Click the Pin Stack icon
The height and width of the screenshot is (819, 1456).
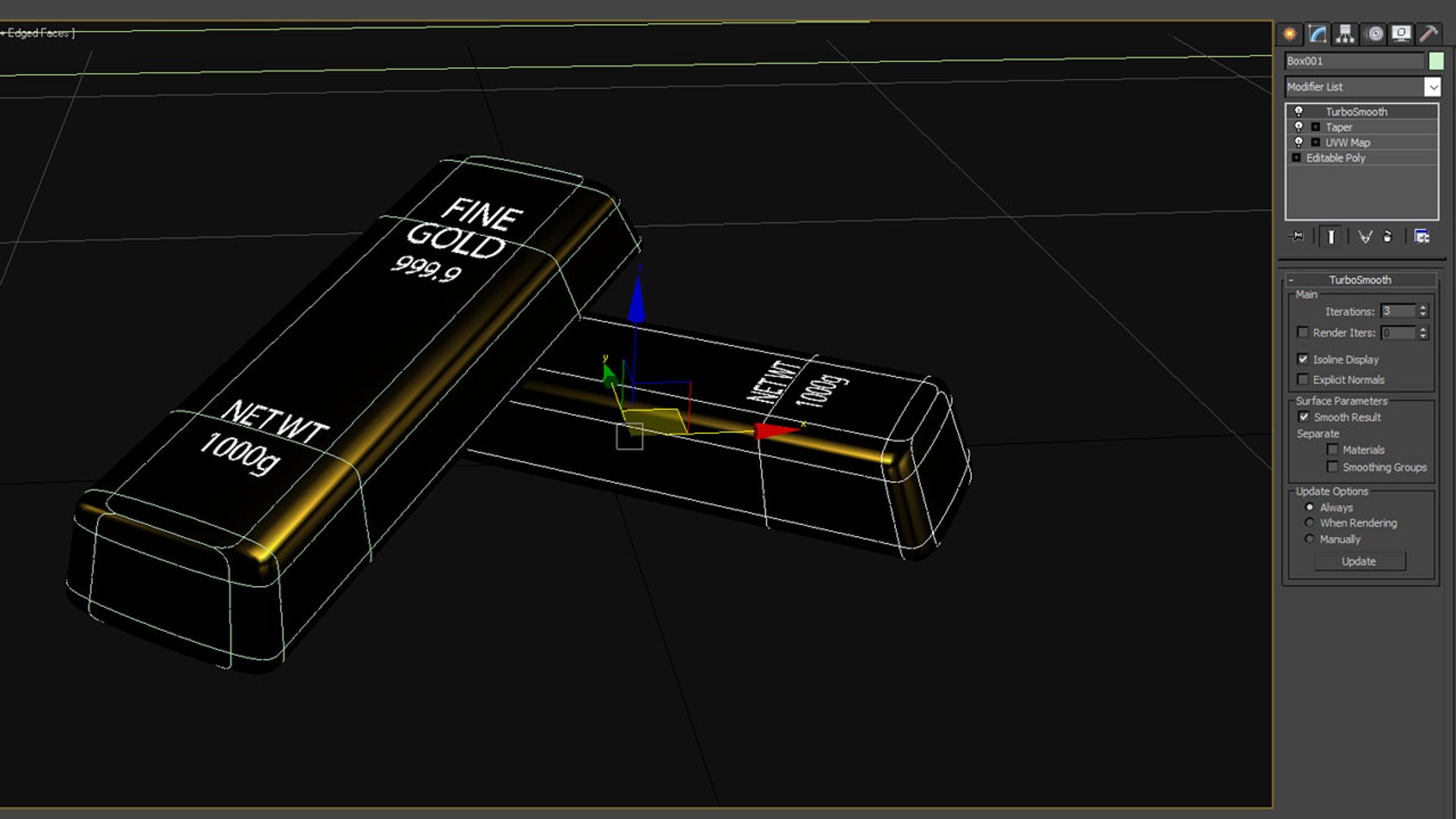[x=1297, y=237]
